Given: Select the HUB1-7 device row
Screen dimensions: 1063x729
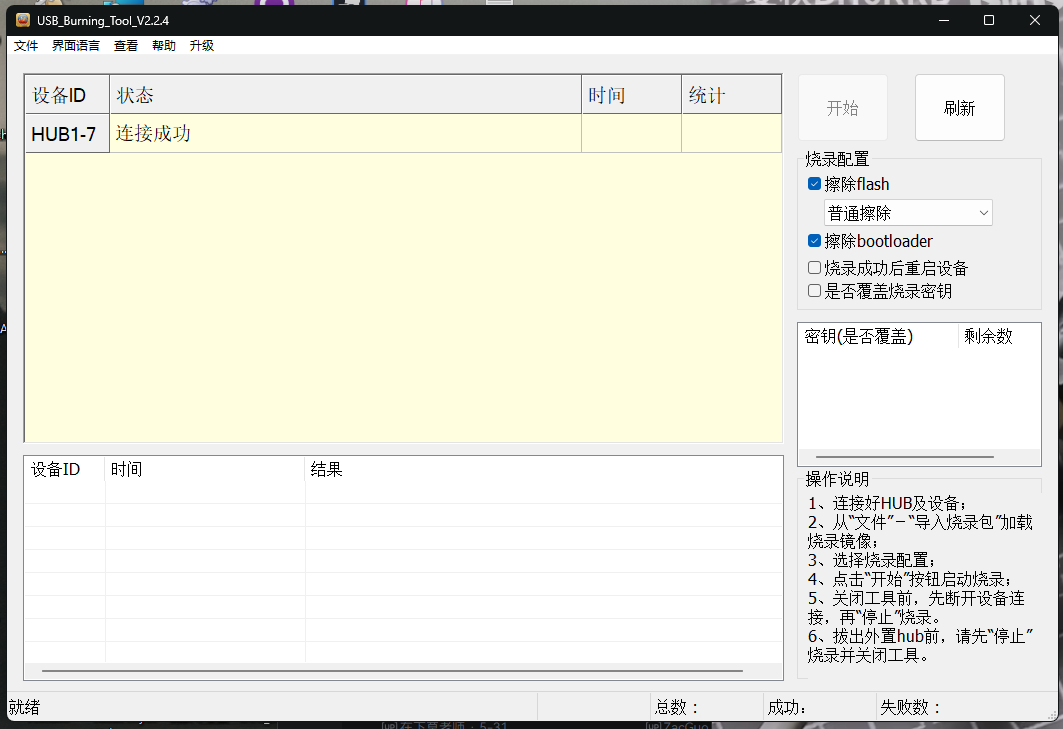Looking at the screenshot, I should [66, 133].
